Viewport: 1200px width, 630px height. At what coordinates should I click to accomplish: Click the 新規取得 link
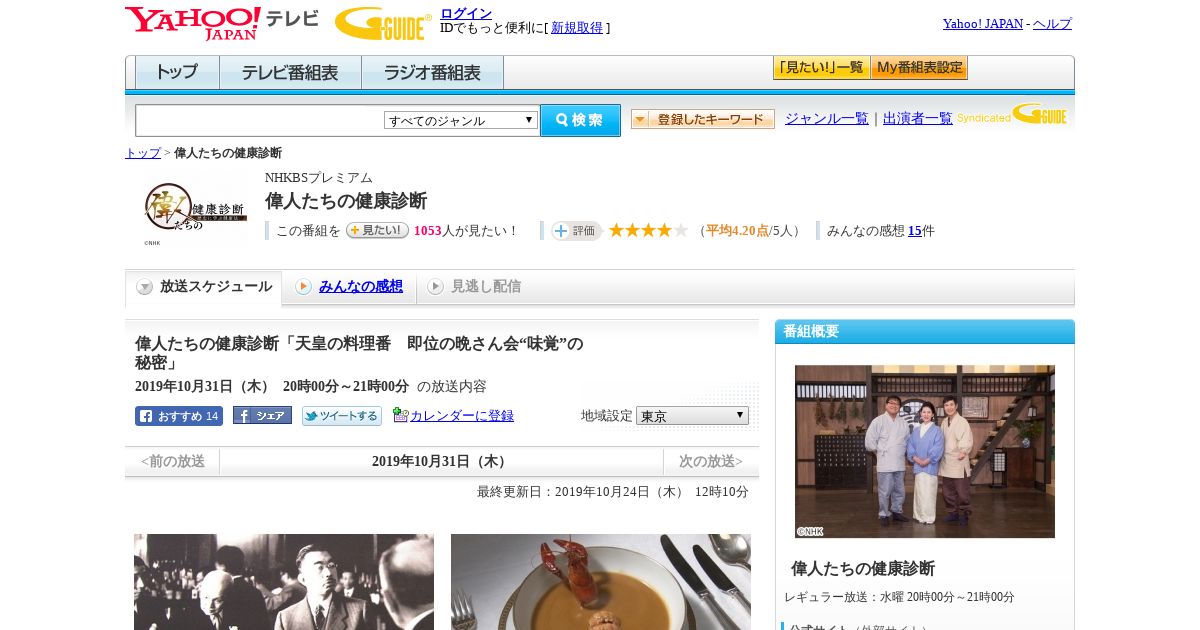coord(577,28)
